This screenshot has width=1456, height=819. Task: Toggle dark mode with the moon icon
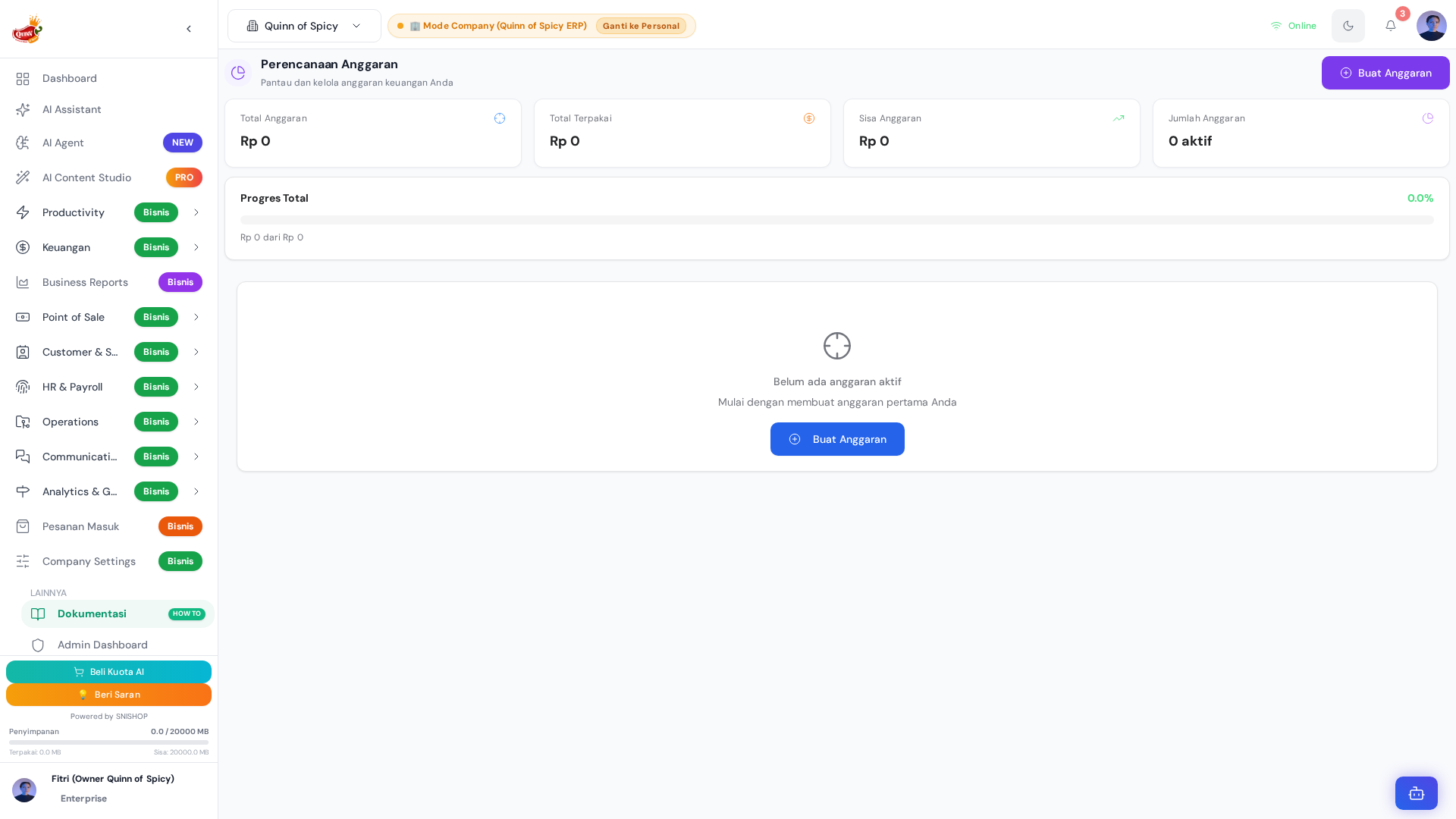coord(1348,26)
